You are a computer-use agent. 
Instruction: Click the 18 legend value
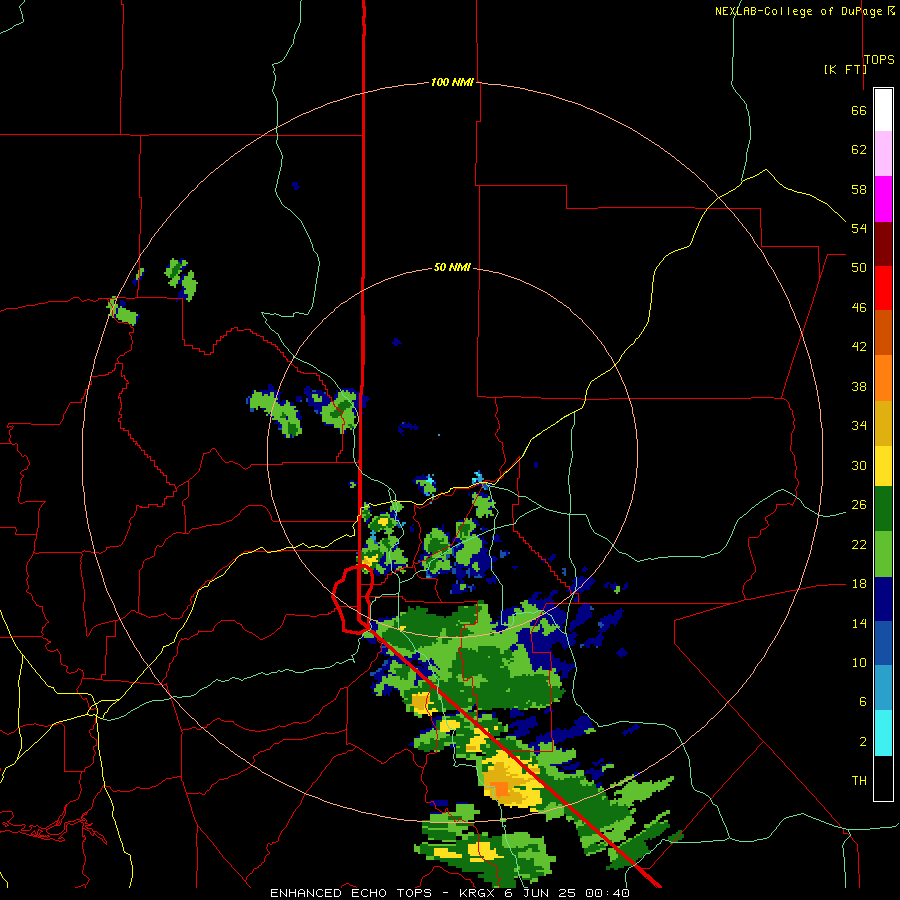[x=859, y=584]
